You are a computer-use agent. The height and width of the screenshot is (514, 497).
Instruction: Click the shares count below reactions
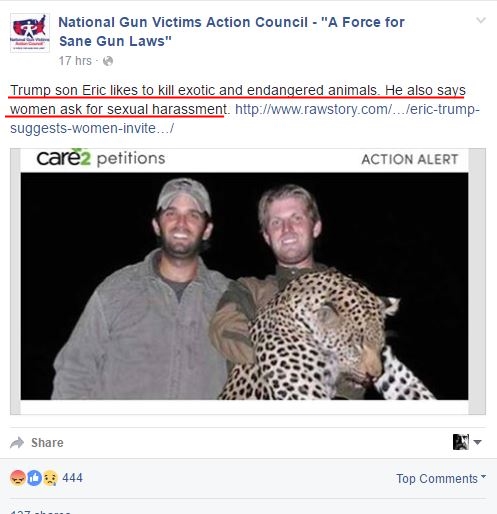tap(40, 511)
